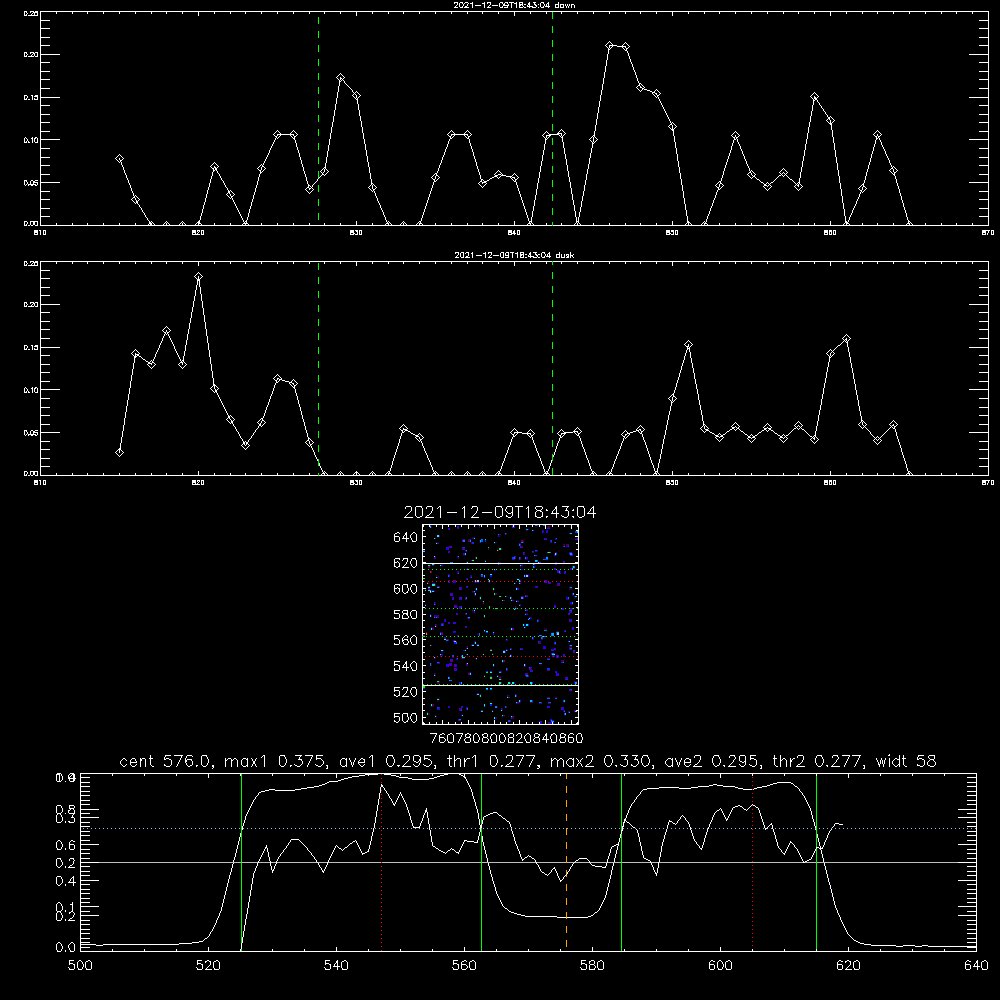The width and height of the screenshot is (1000, 1000).
Task: Select the green vertical line near 563
Action: [482, 861]
